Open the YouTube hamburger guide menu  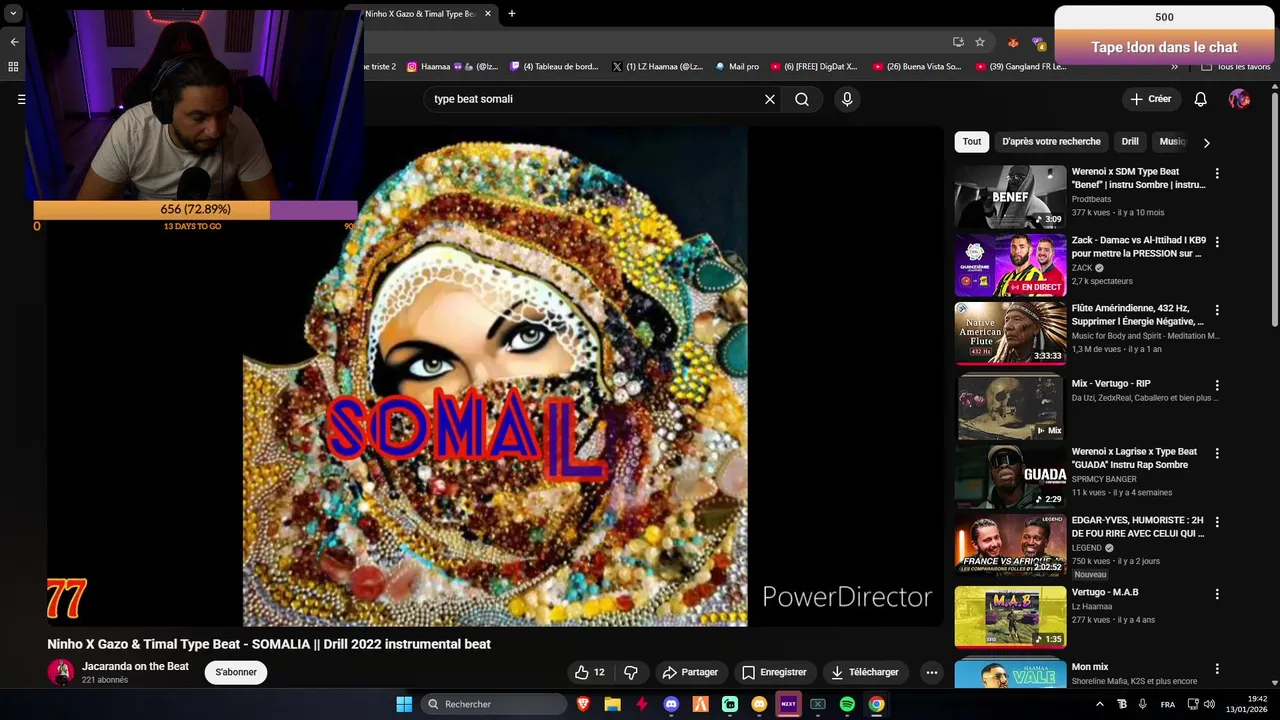[x=21, y=99]
